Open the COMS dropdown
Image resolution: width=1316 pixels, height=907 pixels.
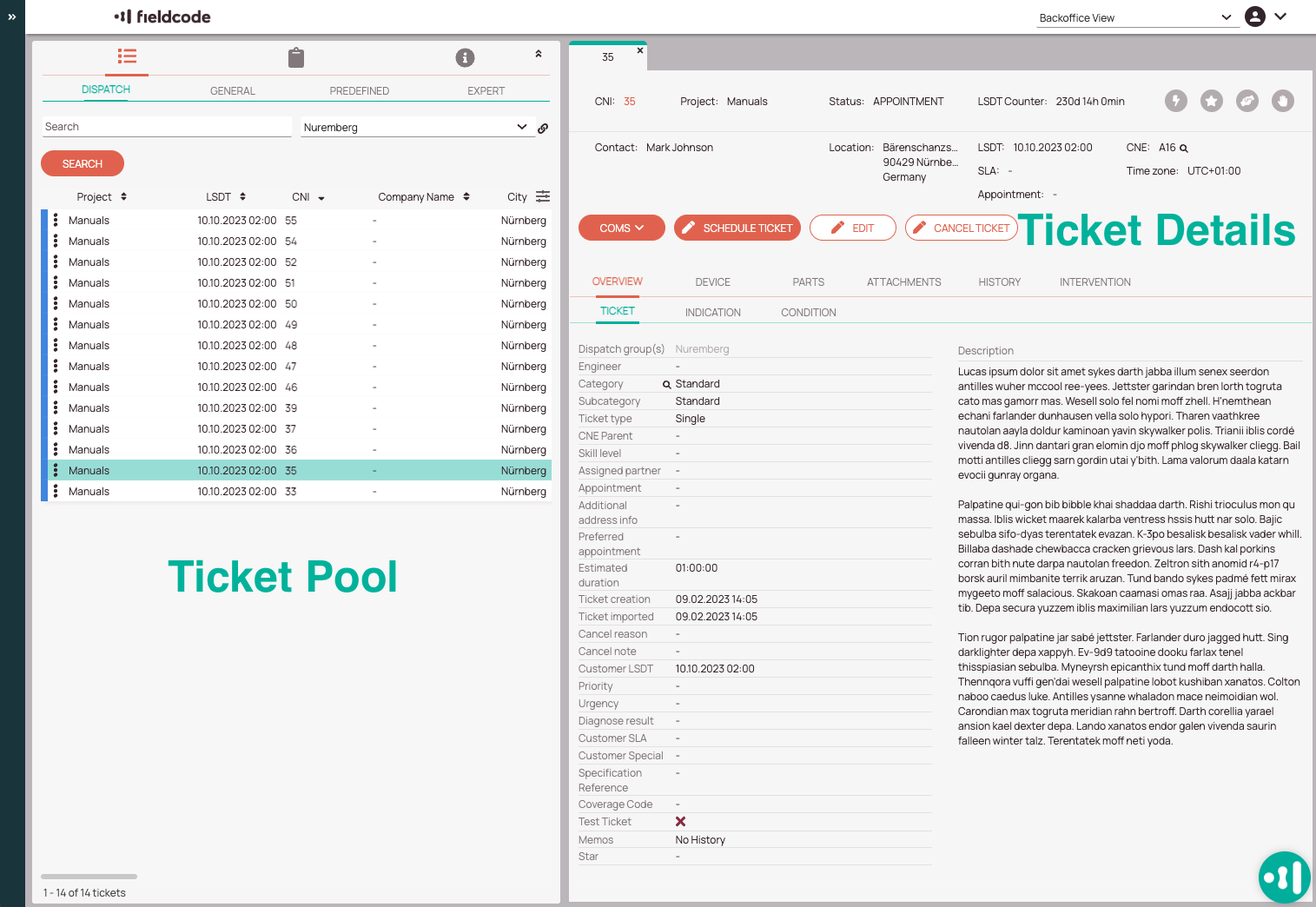[x=621, y=228]
